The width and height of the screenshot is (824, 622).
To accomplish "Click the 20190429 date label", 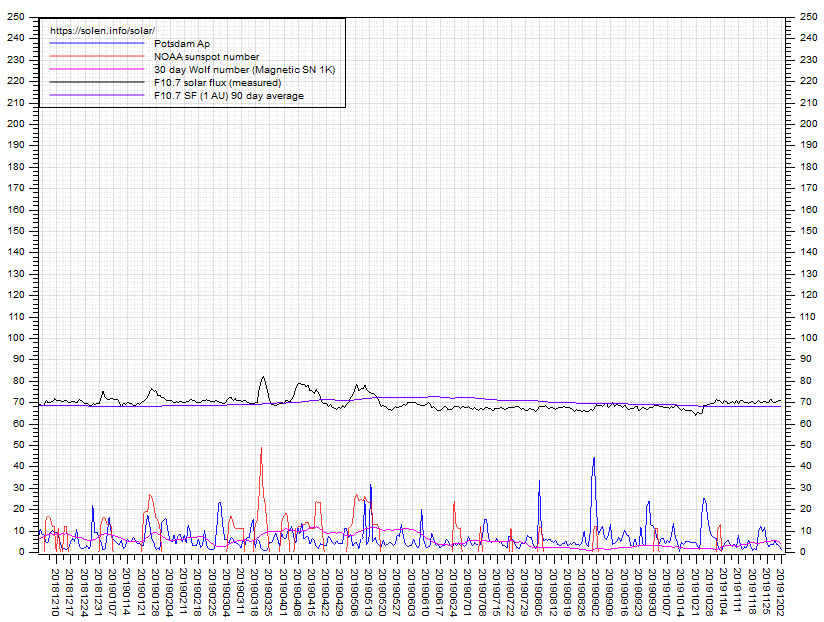I will point(340,592).
